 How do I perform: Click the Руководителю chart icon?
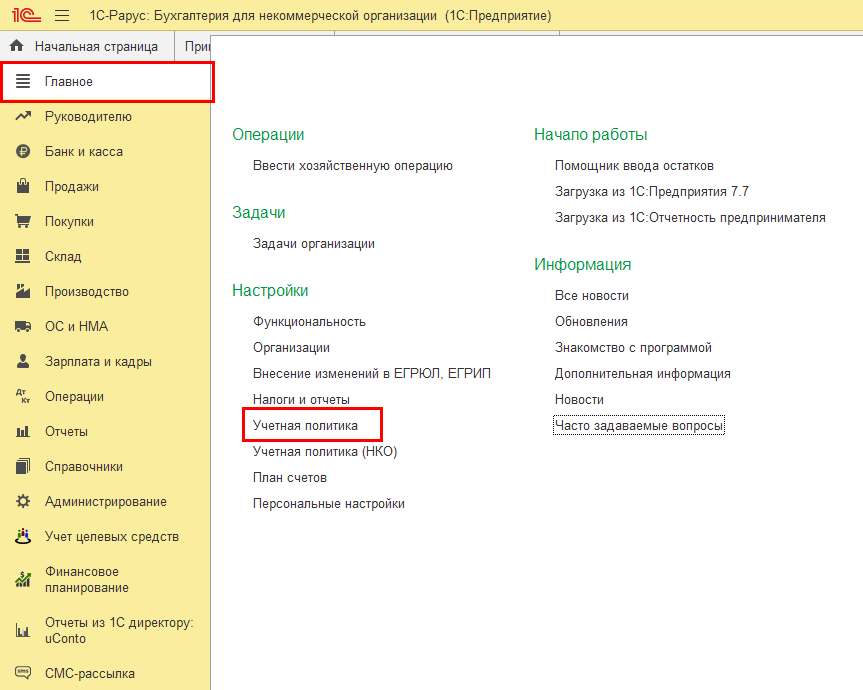23,117
